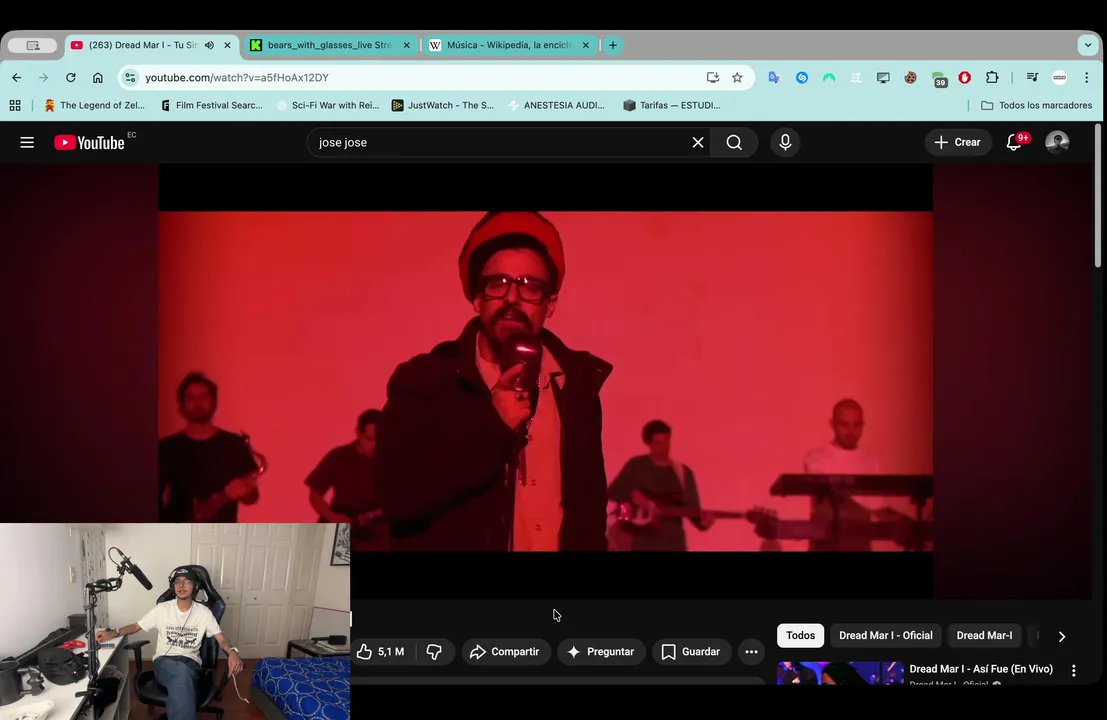The image size is (1107, 720).
Task: Open the Compartir share dialog
Action: [505, 652]
